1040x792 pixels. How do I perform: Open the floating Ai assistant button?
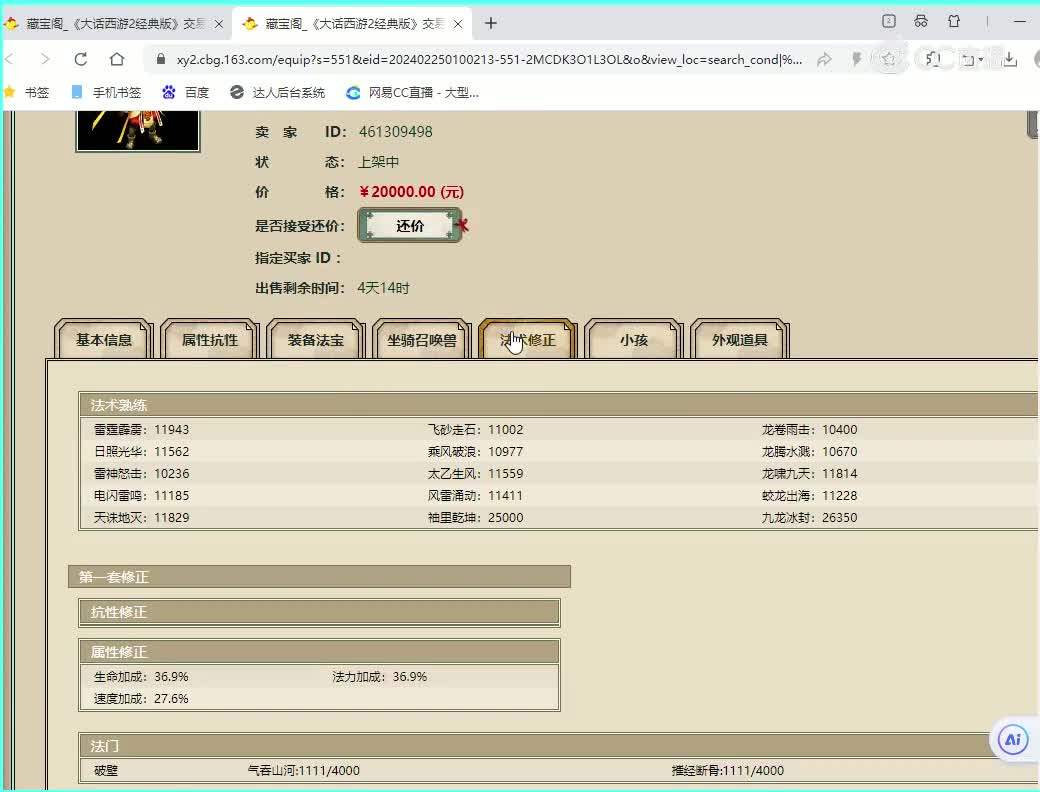1012,739
